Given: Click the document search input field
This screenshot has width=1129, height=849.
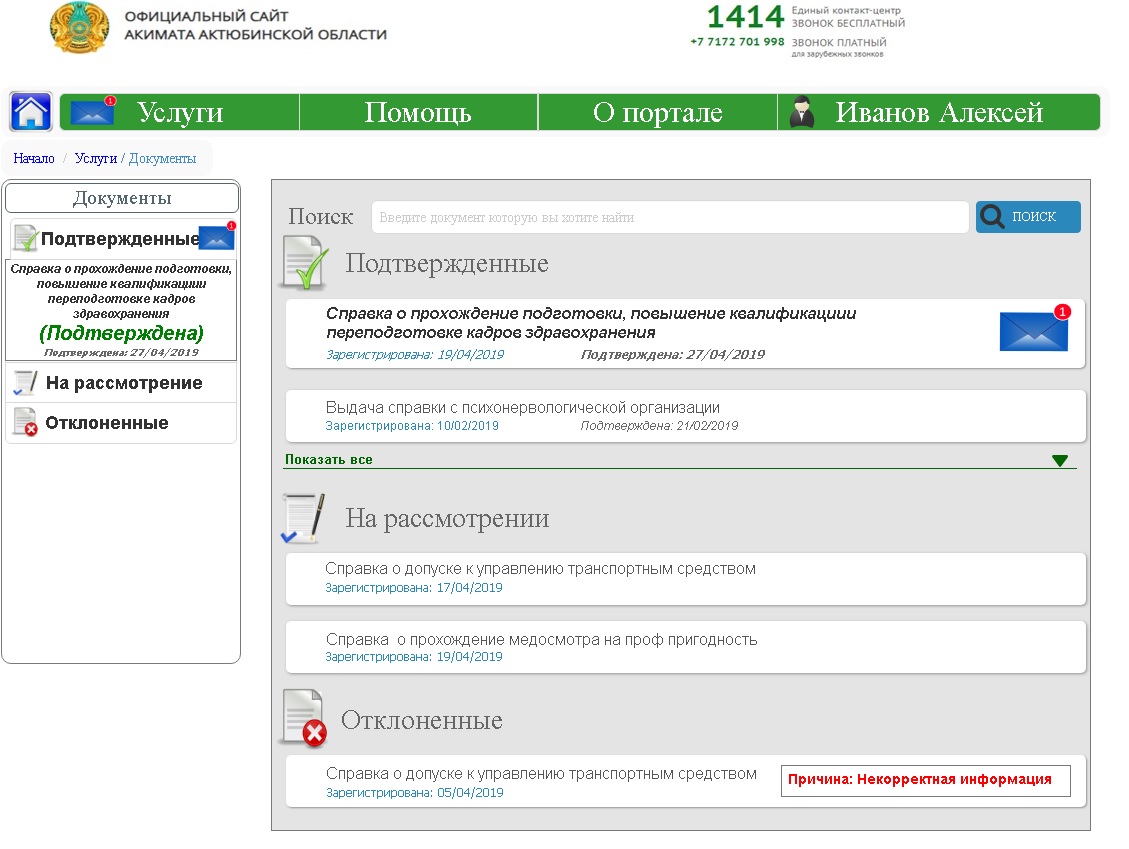Looking at the screenshot, I should 670,217.
